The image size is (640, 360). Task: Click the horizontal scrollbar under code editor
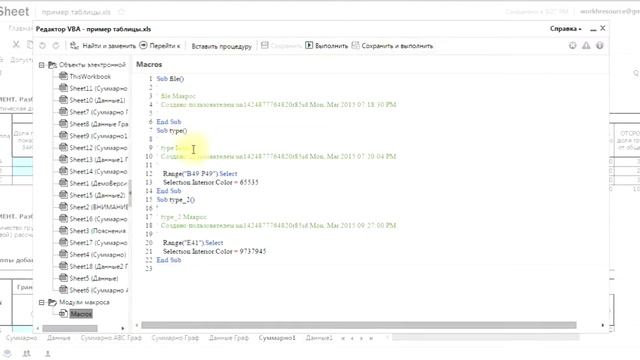[x=359, y=325]
